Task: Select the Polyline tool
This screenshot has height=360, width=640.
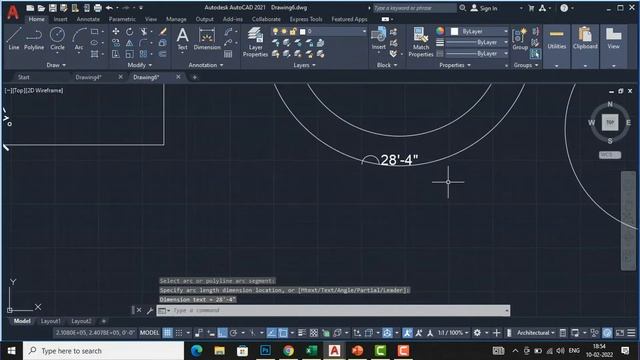Action: tap(34, 39)
